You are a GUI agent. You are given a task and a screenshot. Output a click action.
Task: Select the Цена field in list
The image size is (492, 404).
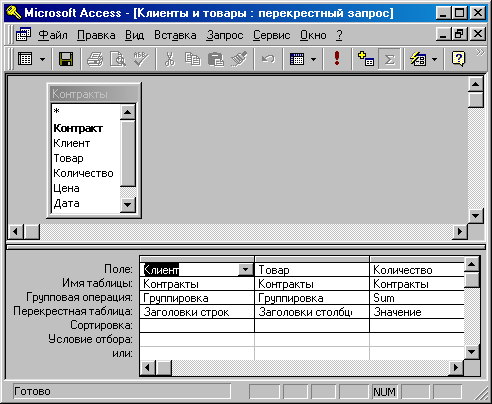[86, 188]
